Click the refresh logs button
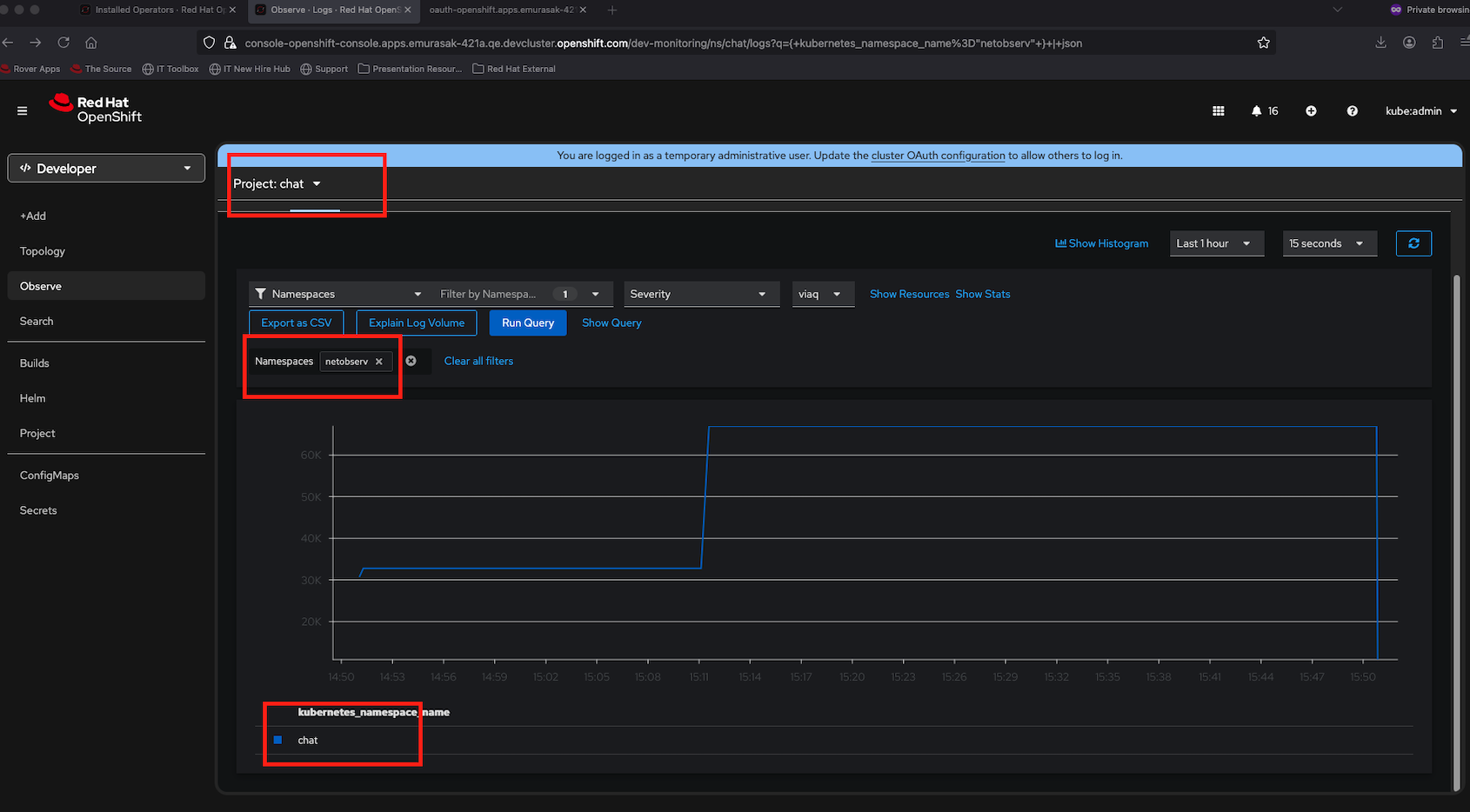Image resolution: width=1470 pixels, height=812 pixels. click(x=1413, y=243)
